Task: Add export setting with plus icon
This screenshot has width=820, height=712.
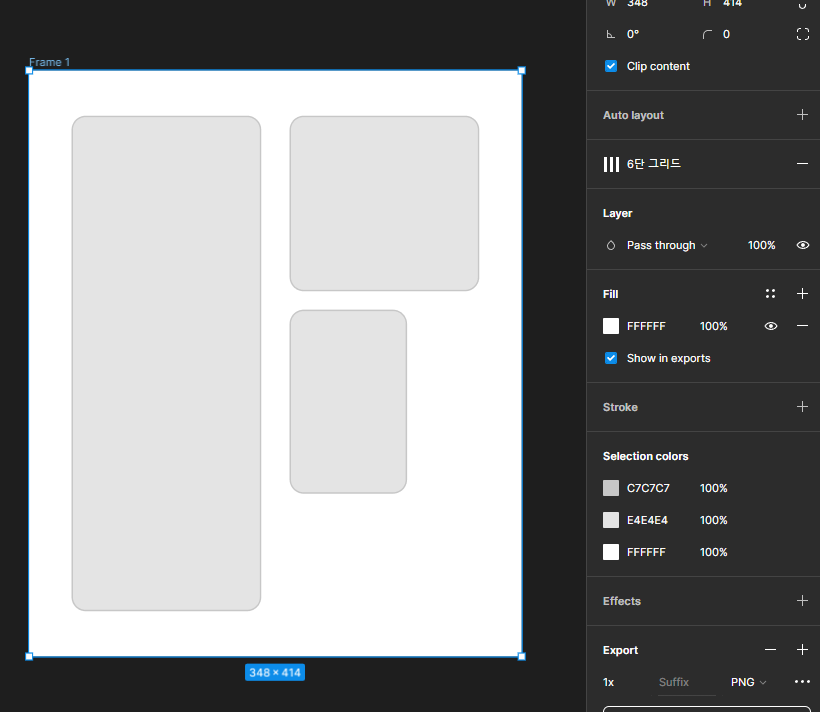Action: pyautogui.click(x=802, y=650)
